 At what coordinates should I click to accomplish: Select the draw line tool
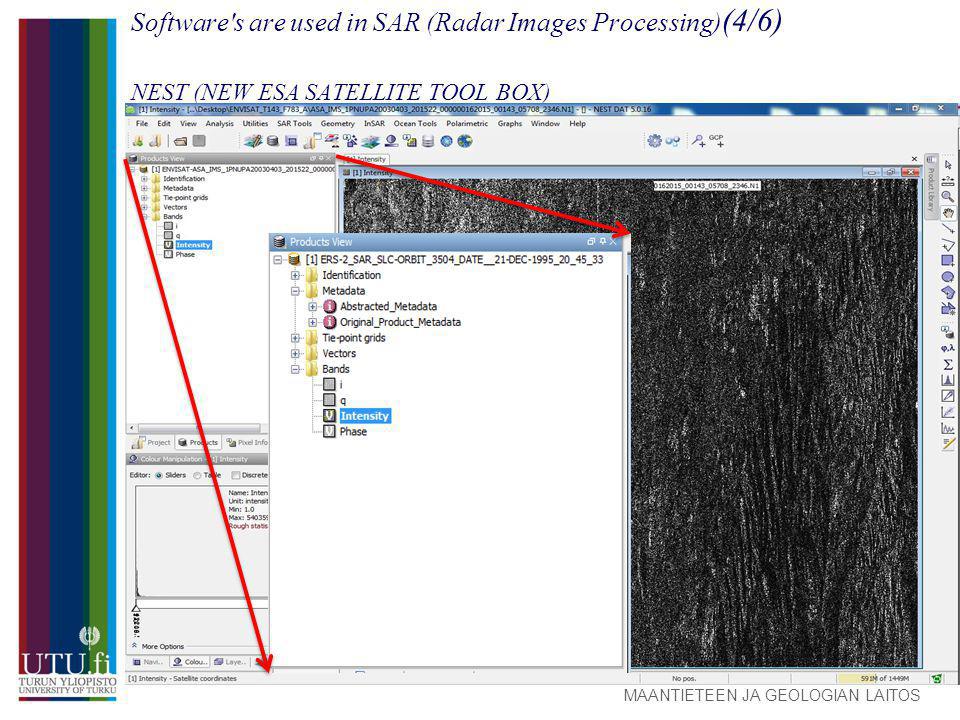948,228
